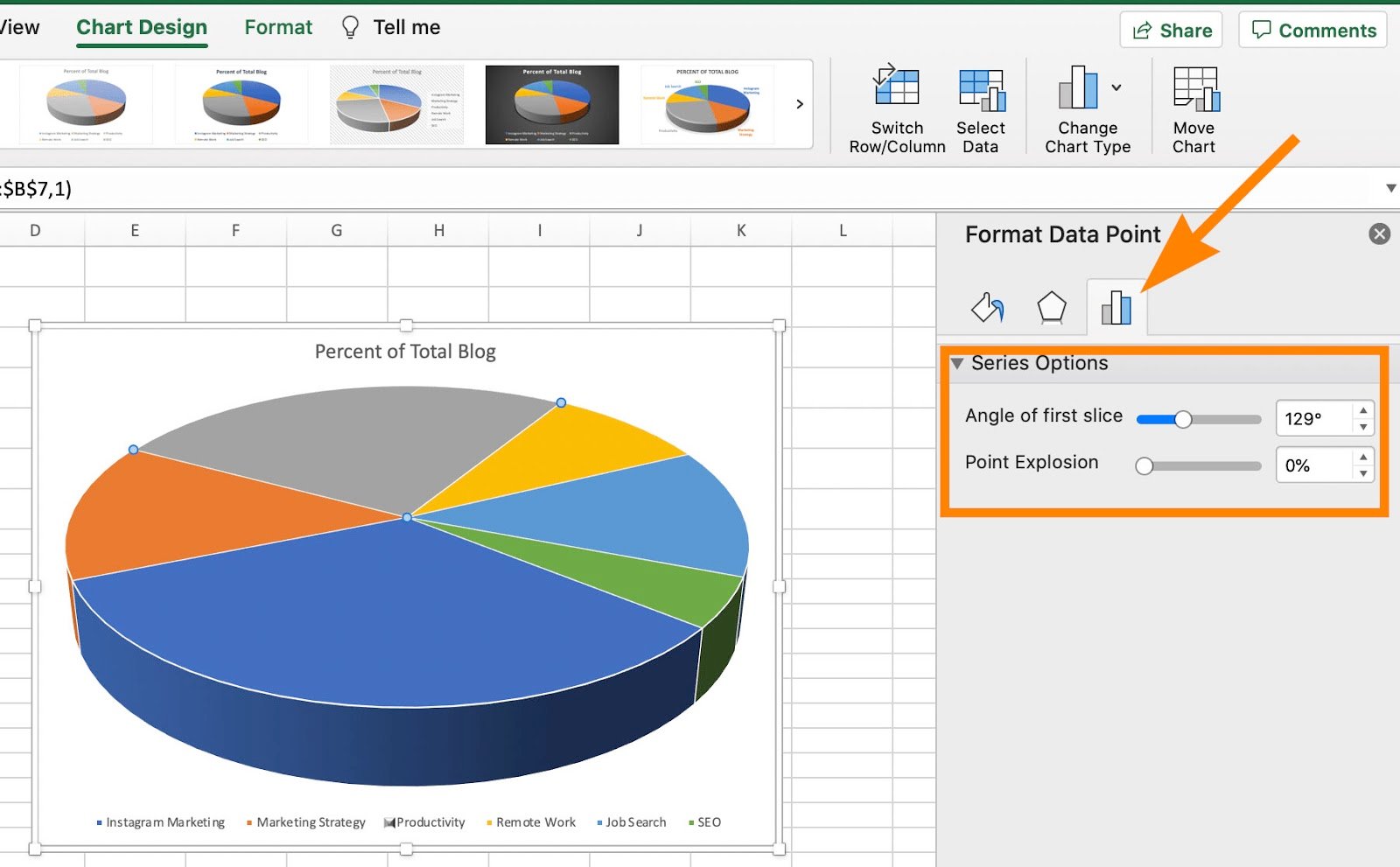Expand the Change Chart Type dropdown chevron
Viewport: 1400px width, 867px height.
click(x=1117, y=87)
